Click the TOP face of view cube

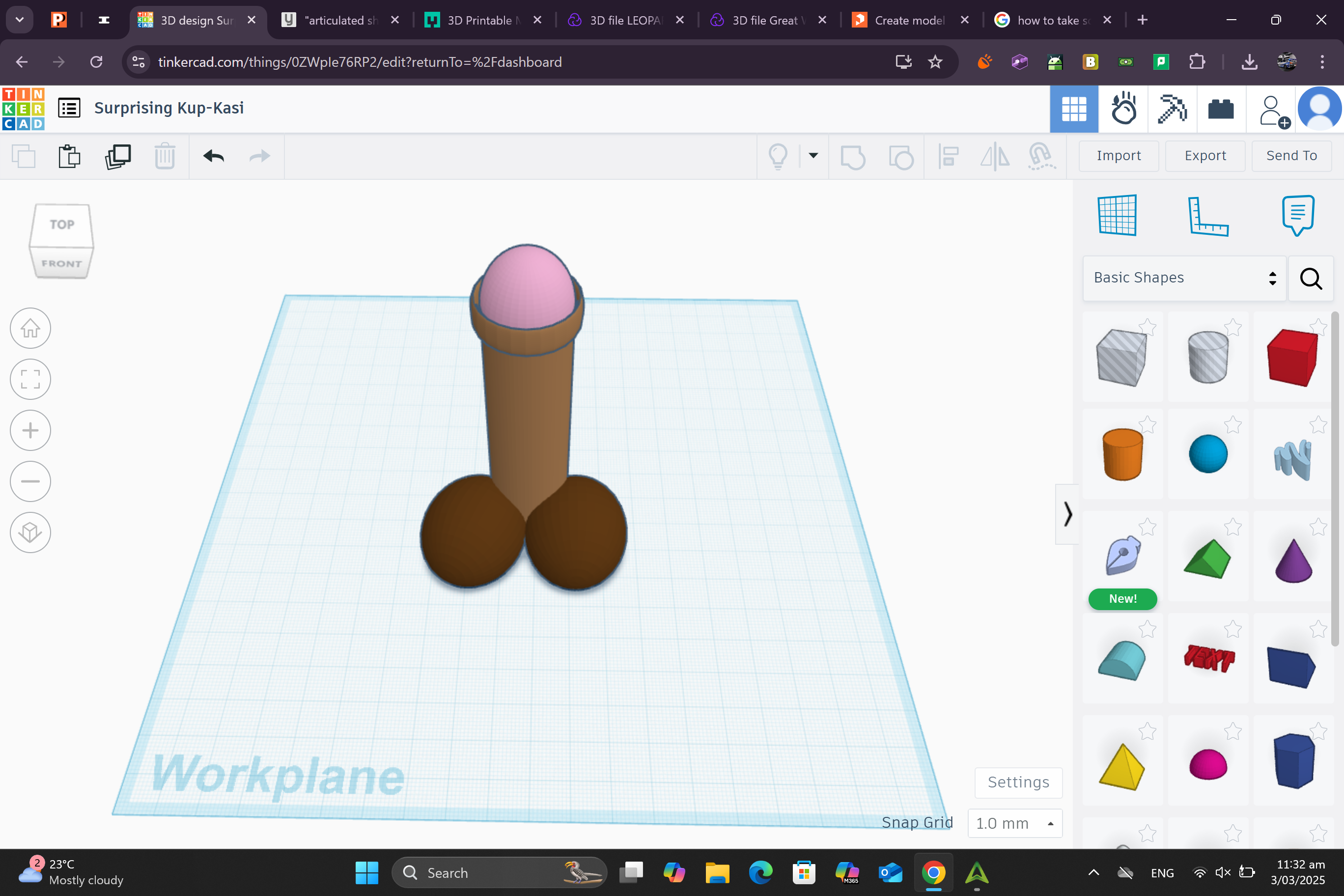62,224
